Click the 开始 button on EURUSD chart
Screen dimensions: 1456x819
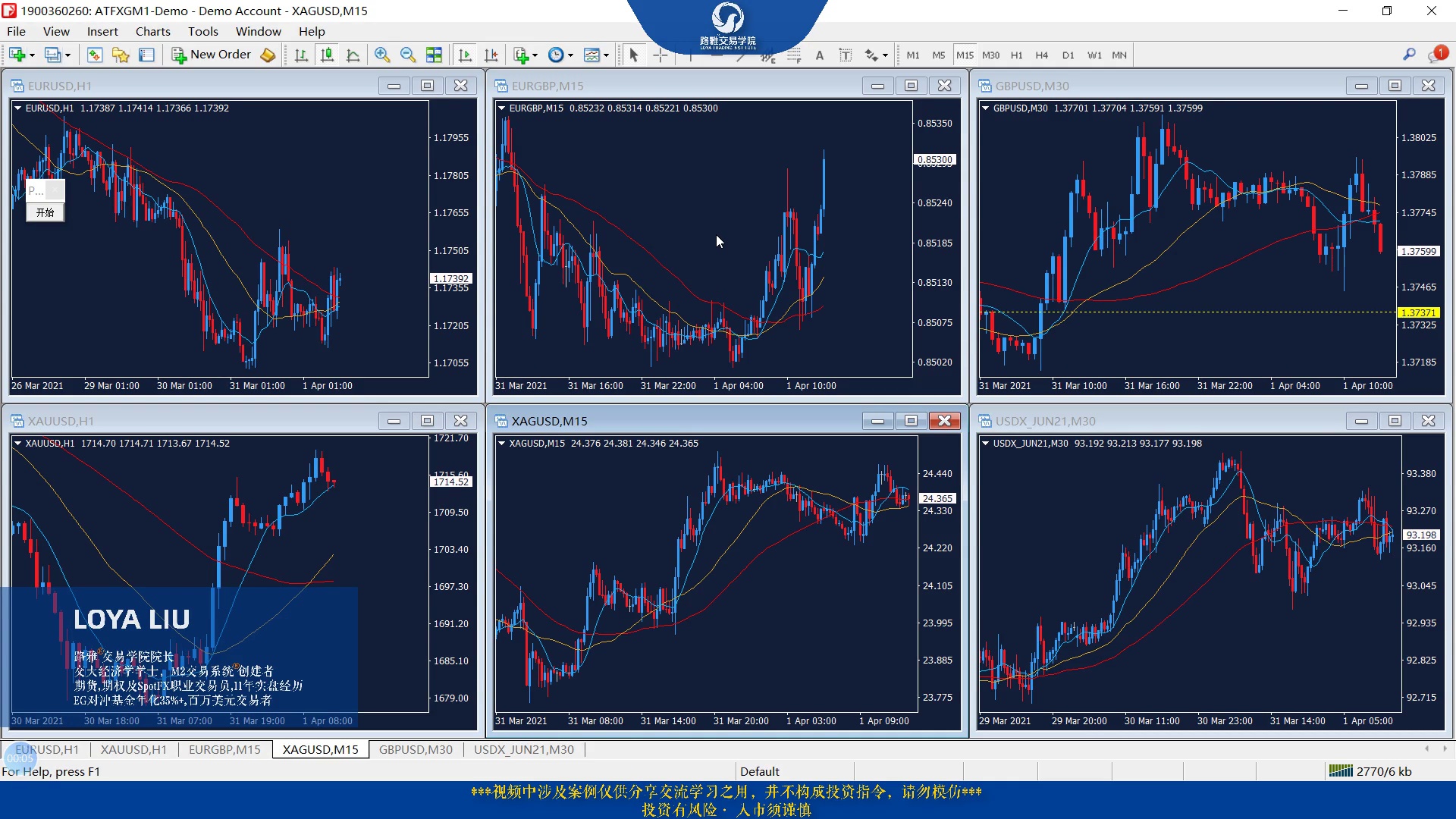click(45, 212)
